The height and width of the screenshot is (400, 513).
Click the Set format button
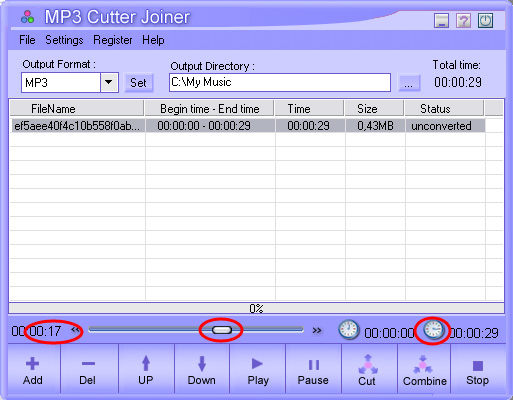(x=138, y=82)
